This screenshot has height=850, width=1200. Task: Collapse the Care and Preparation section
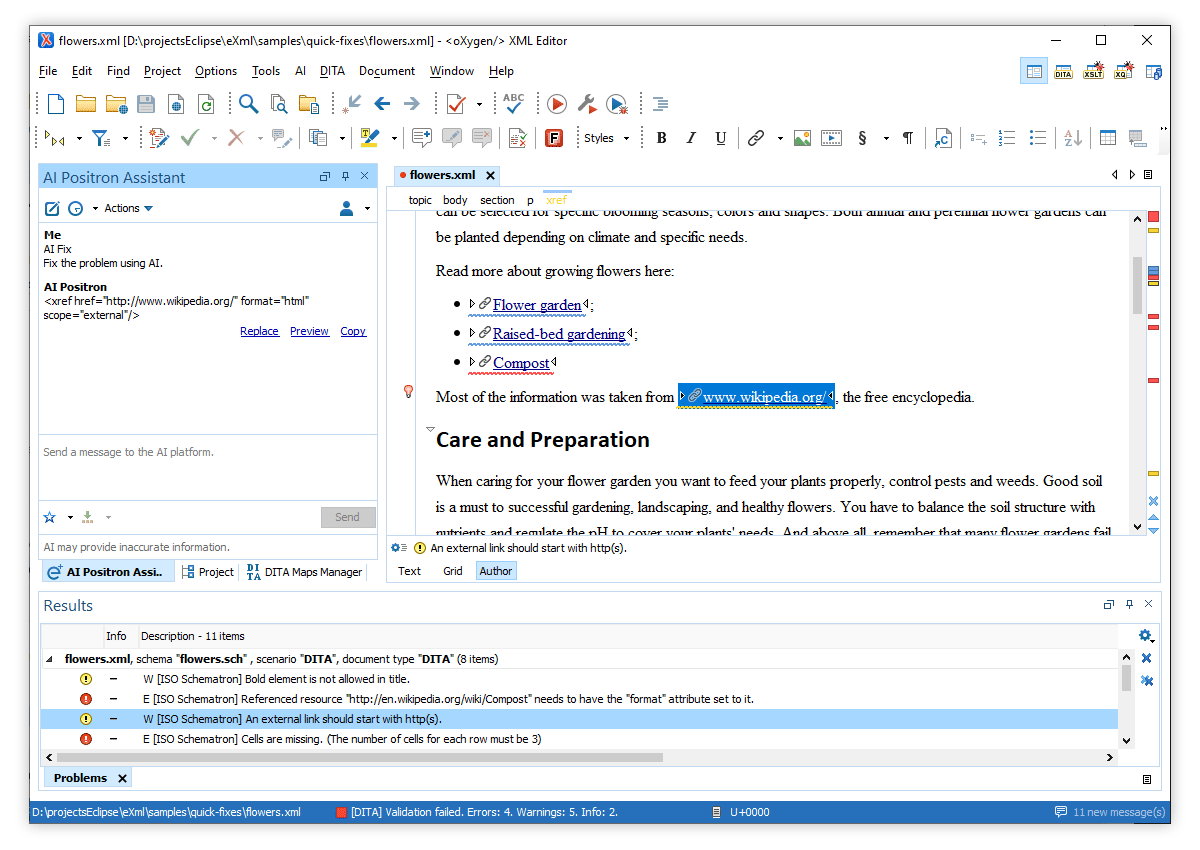(430, 430)
